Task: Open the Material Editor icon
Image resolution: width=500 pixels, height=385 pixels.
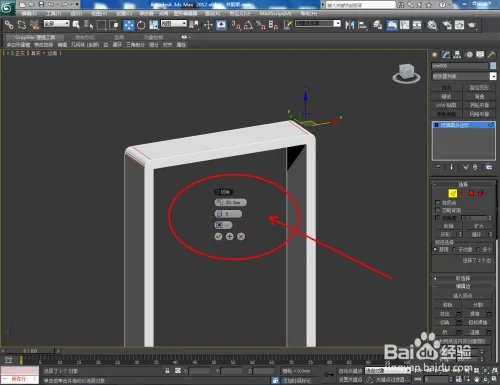Action: click(432, 25)
